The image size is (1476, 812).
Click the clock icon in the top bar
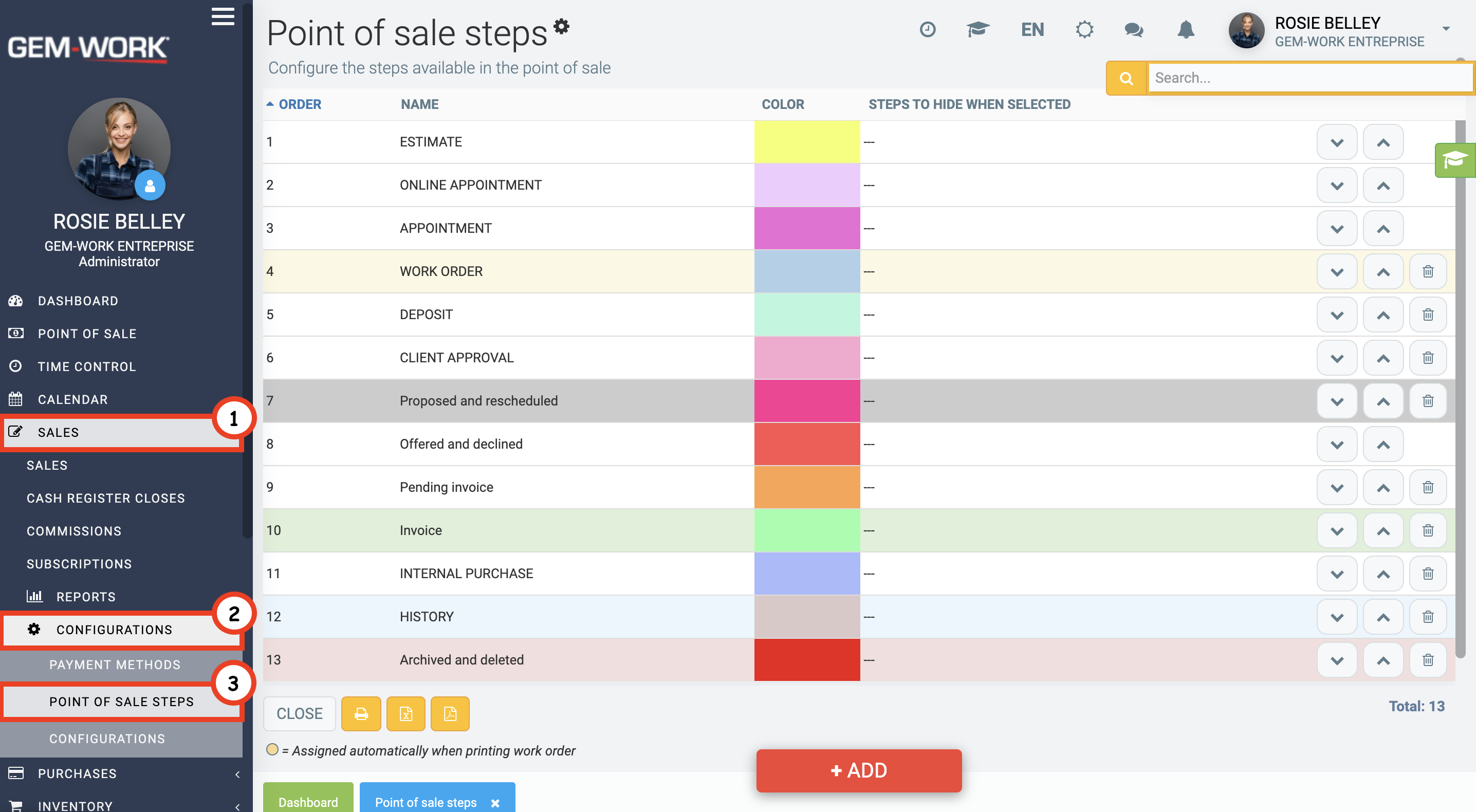click(x=928, y=29)
